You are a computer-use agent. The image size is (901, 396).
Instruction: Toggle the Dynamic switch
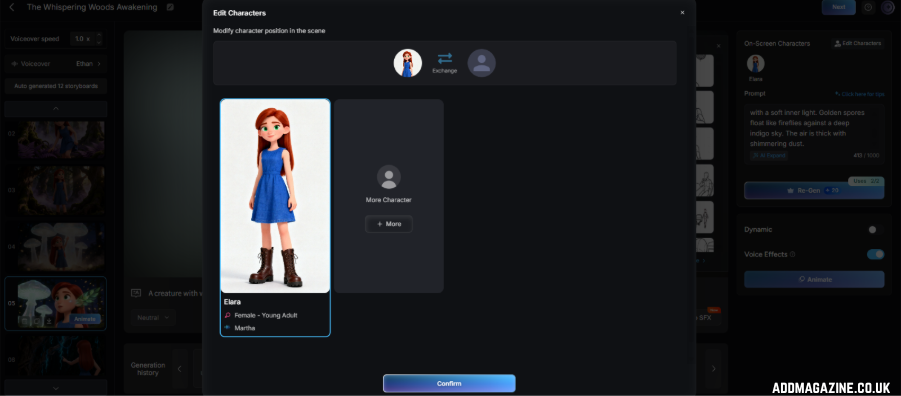pos(875,230)
